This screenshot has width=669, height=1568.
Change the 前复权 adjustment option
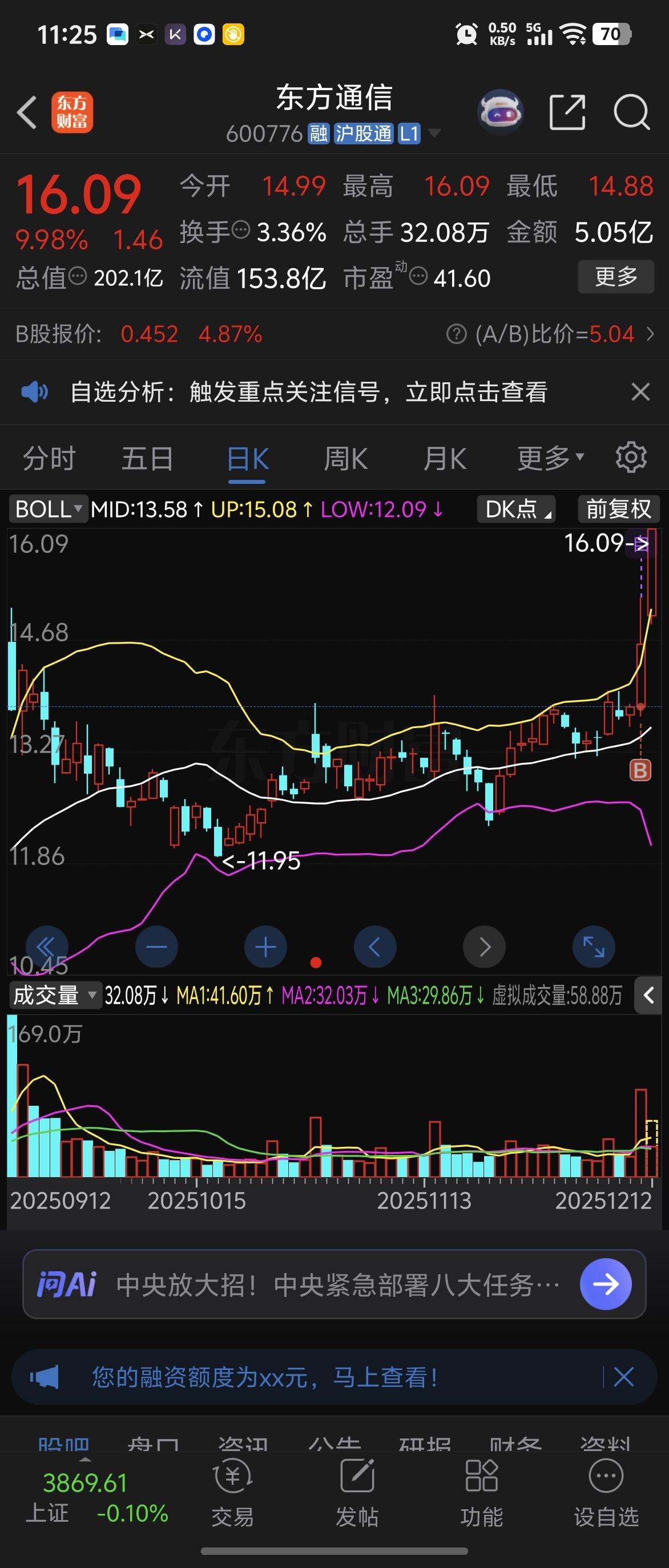point(618,509)
